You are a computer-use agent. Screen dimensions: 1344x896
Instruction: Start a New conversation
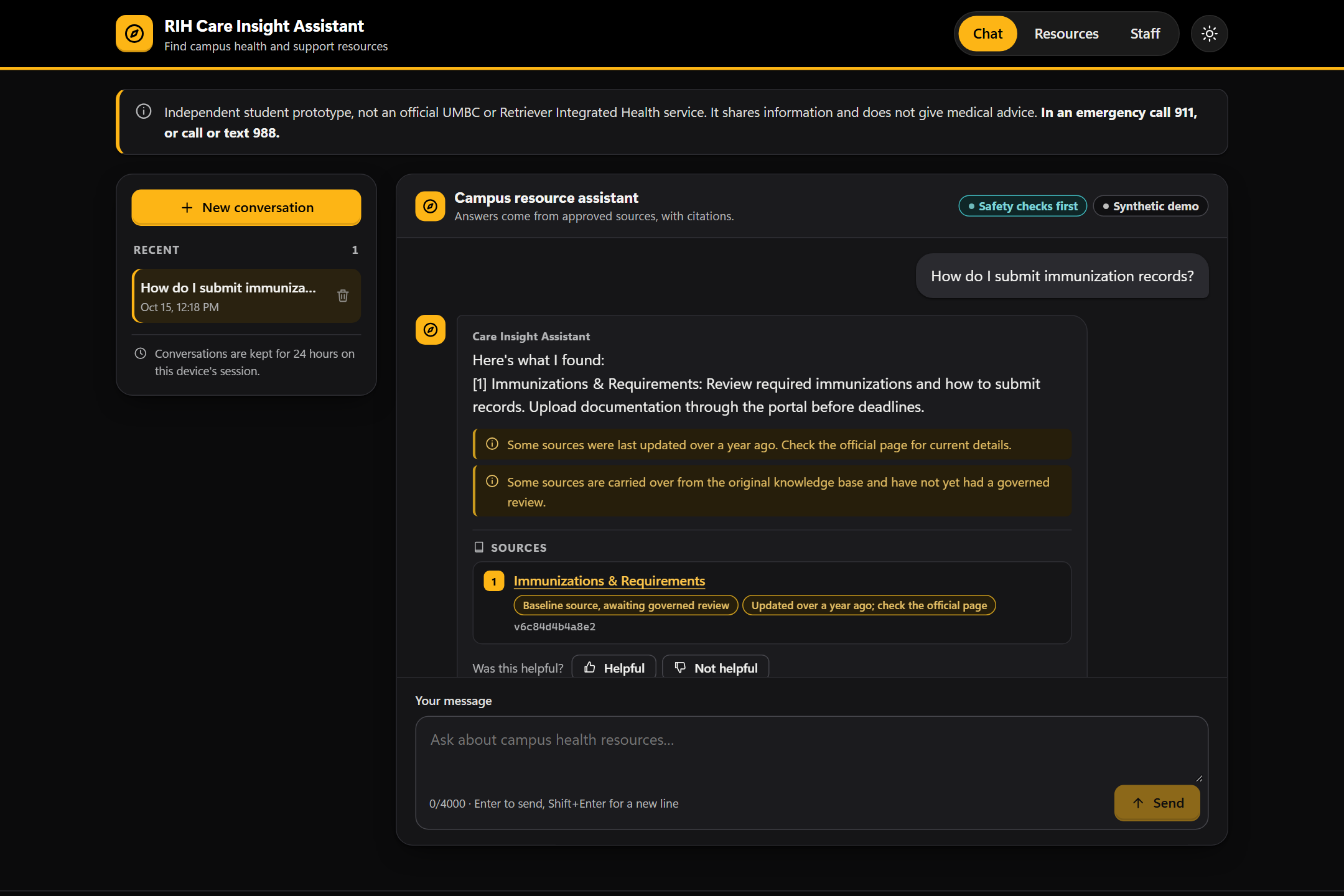click(246, 207)
